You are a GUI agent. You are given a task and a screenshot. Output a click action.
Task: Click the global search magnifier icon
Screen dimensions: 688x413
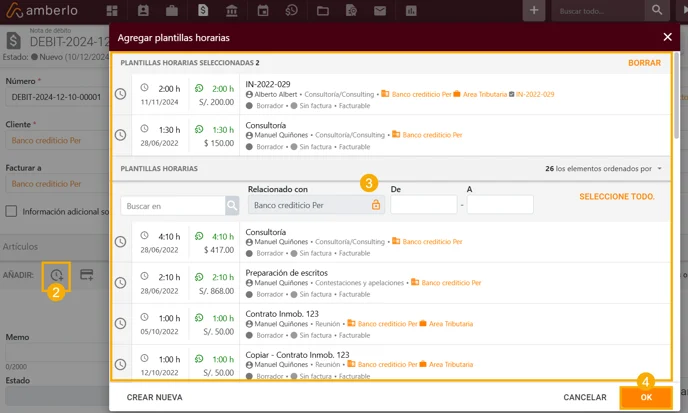(657, 11)
